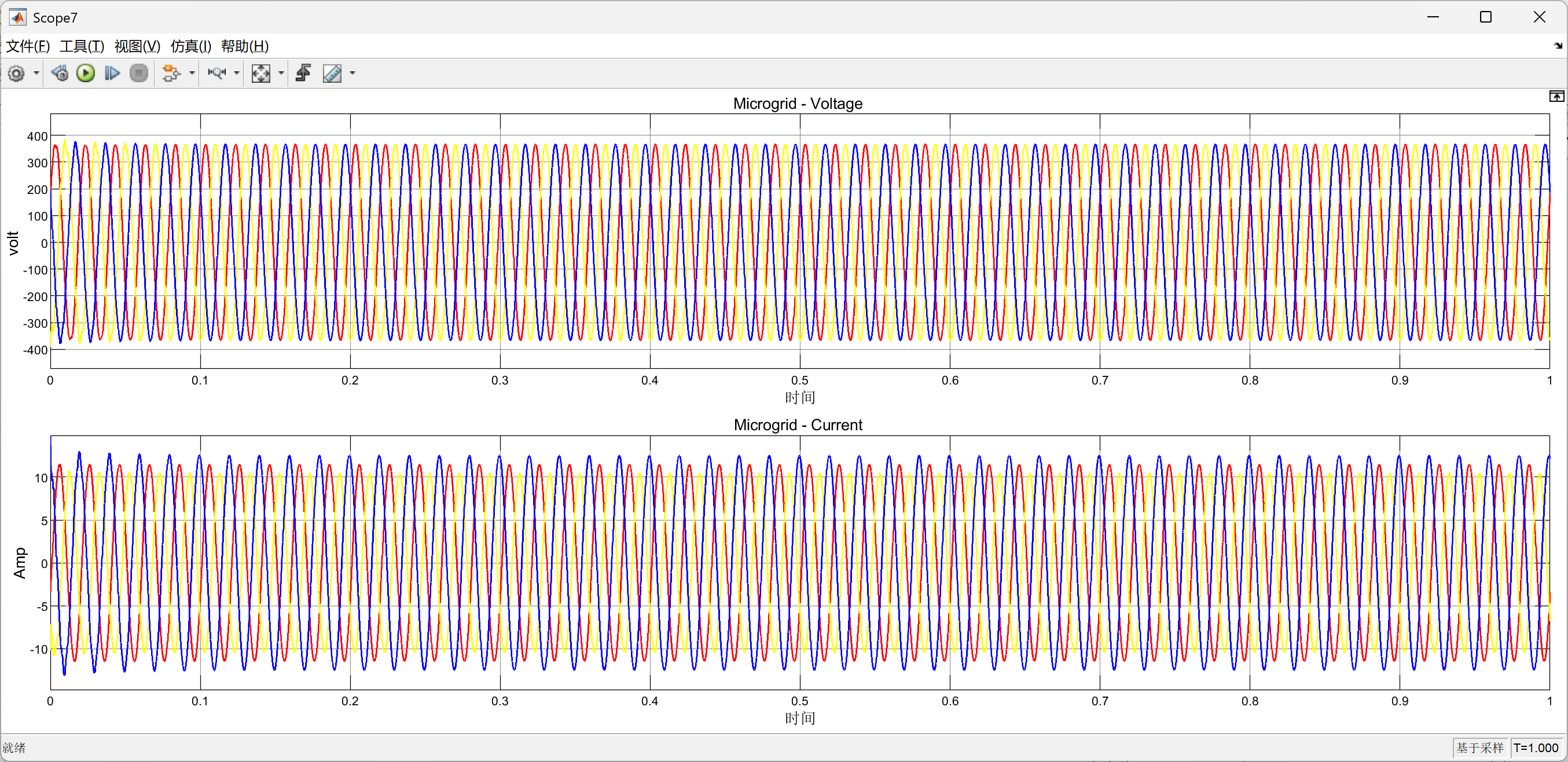Click the Step Back simulation icon
The height and width of the screenshot is (762, 1568).
(60, 74)
